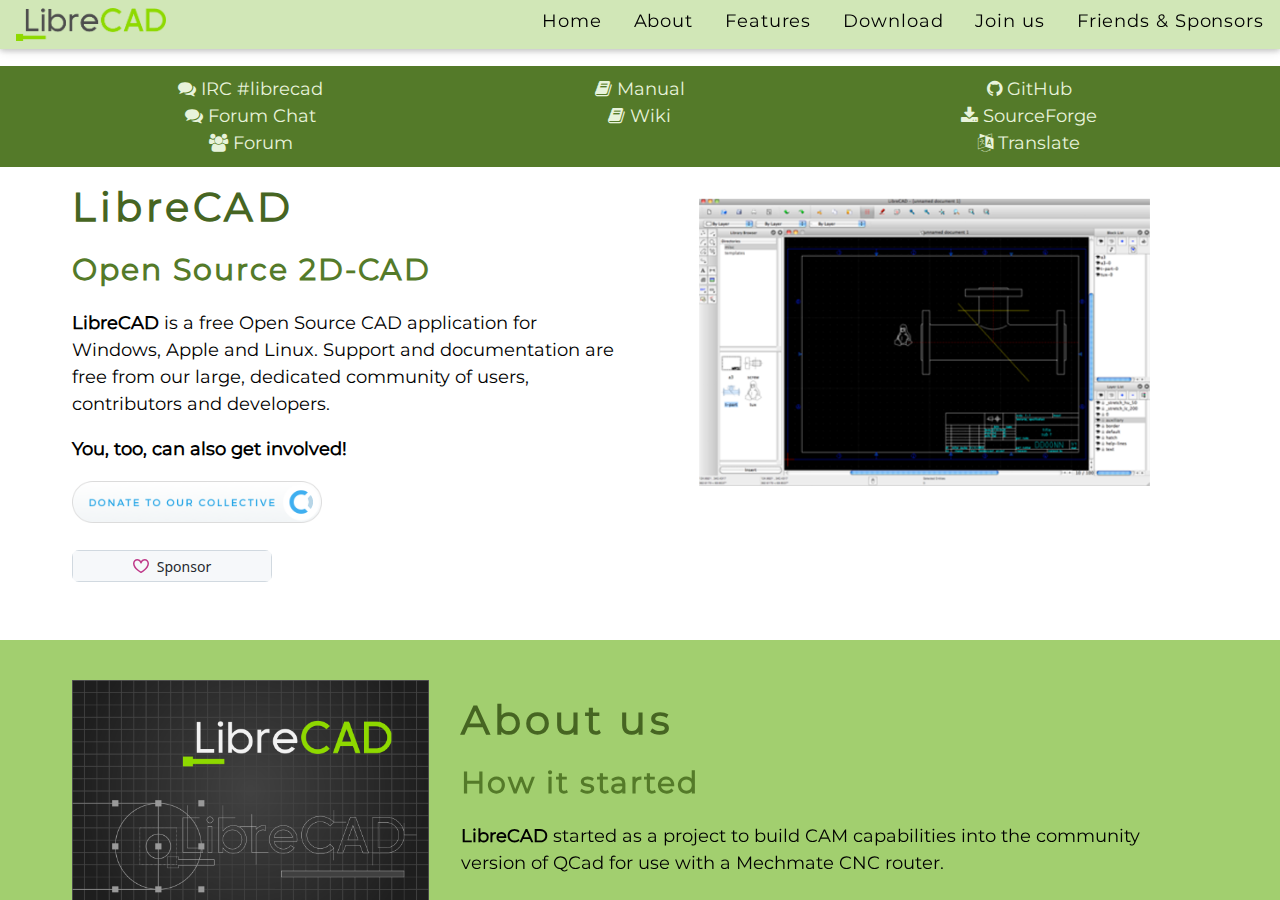The height and width of the screenshot is (900, 1280).
Task: Click 'You, too, can also get involved!' text
Action: coord(209,449)
